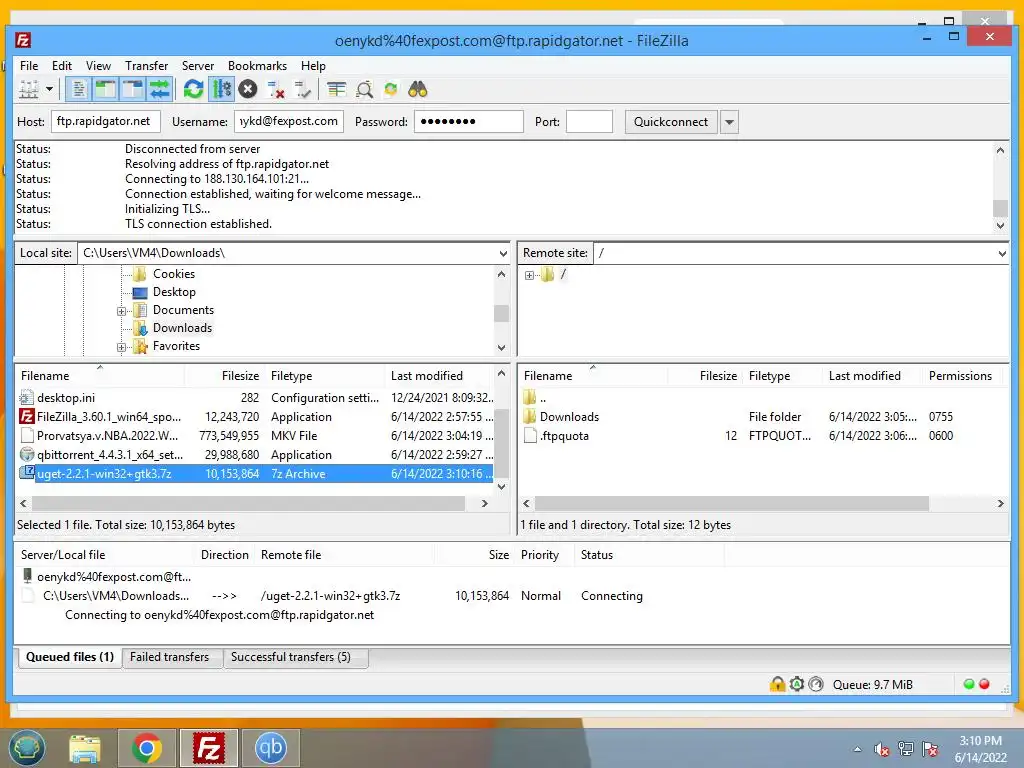Open the Server menu
The width and height of the screenshot is (1024, 768).
coord(198,65)
